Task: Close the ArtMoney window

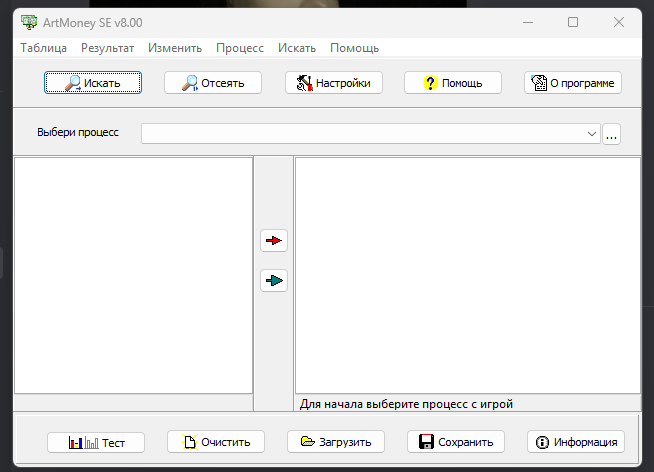Action: click(x=619, y=22)
